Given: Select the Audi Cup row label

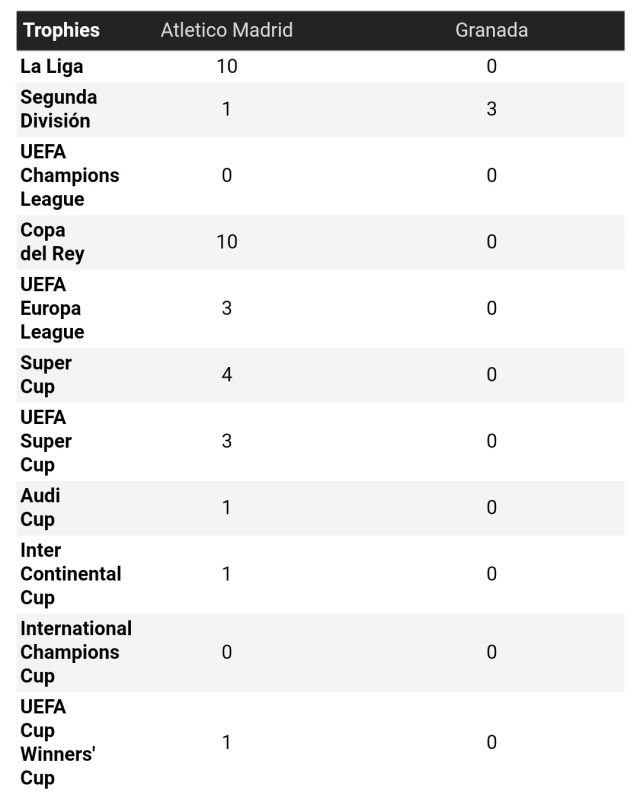Looking at the screenshot, I should [40, 507].
